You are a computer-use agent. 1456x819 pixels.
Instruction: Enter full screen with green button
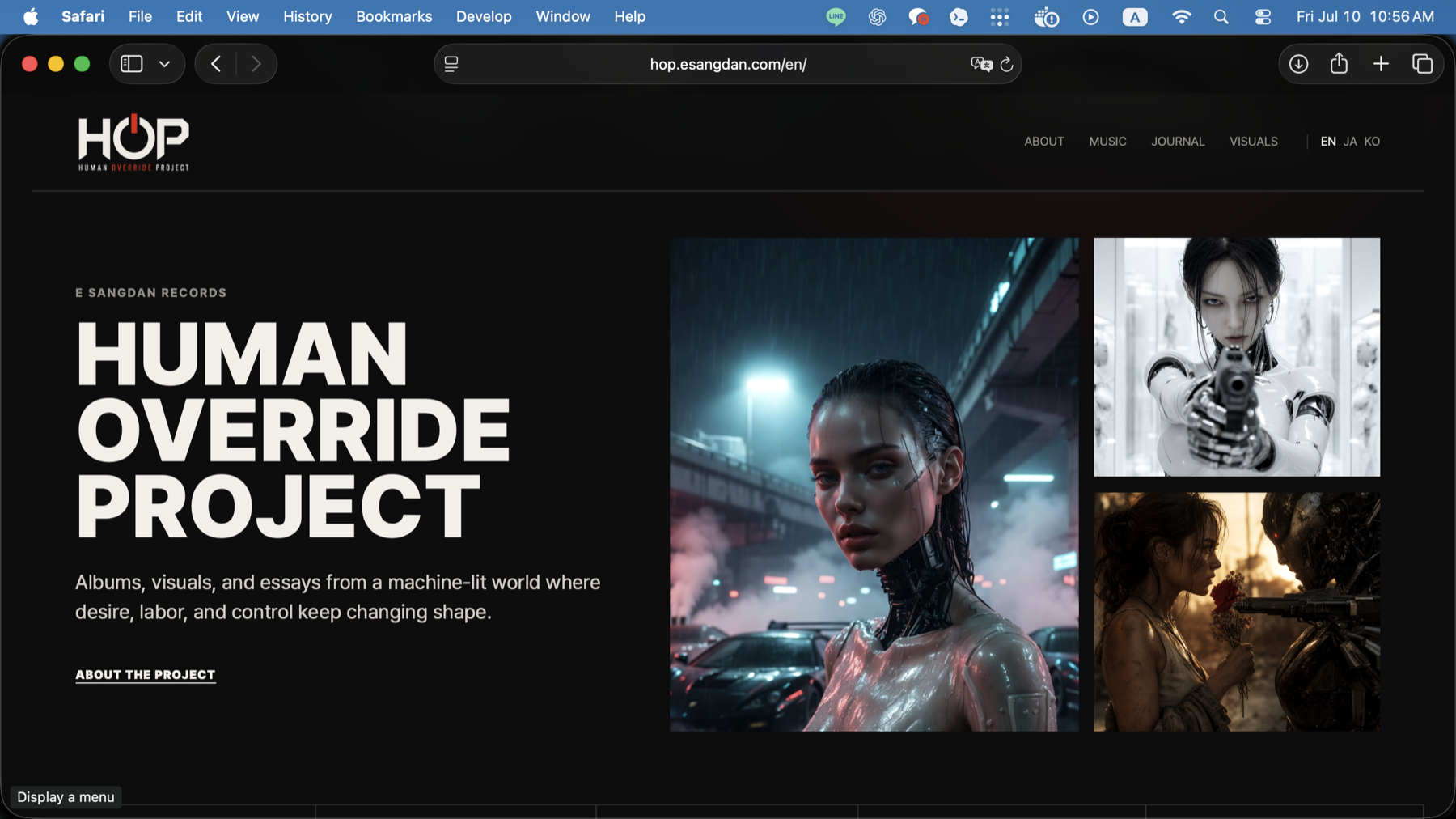pyautogui.click(x=82, y=64)
